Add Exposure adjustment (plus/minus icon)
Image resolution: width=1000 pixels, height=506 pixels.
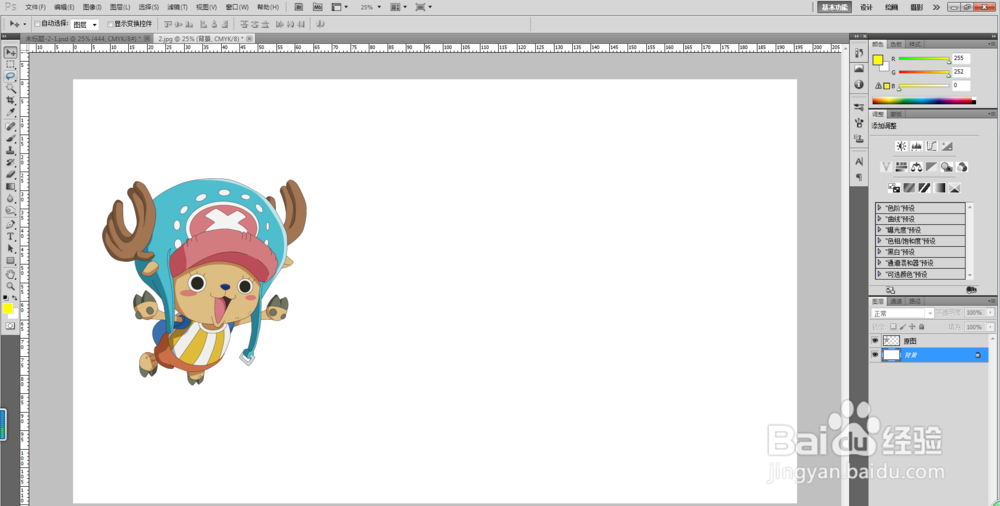pos(947,146)
